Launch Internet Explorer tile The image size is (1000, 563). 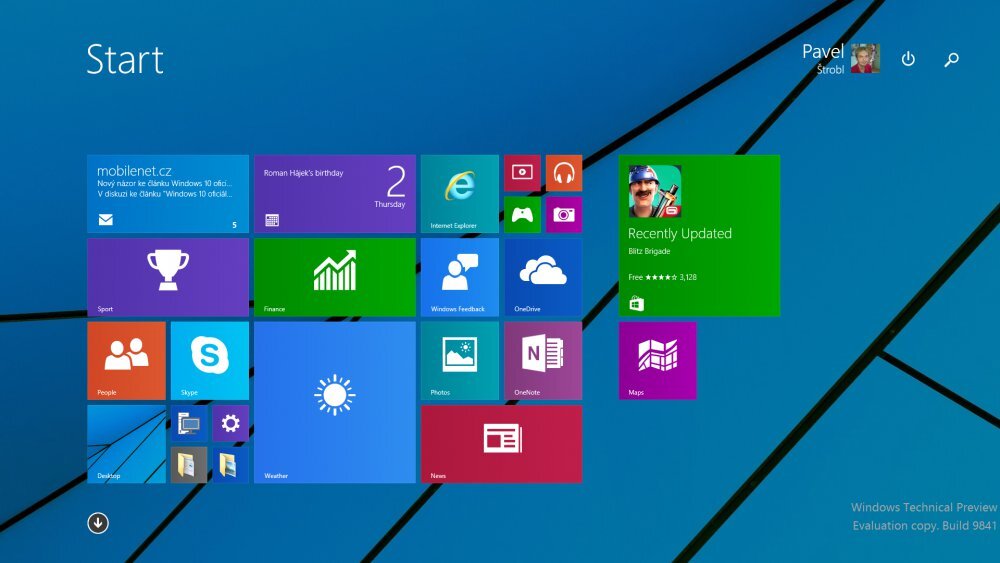coord(460,194)
